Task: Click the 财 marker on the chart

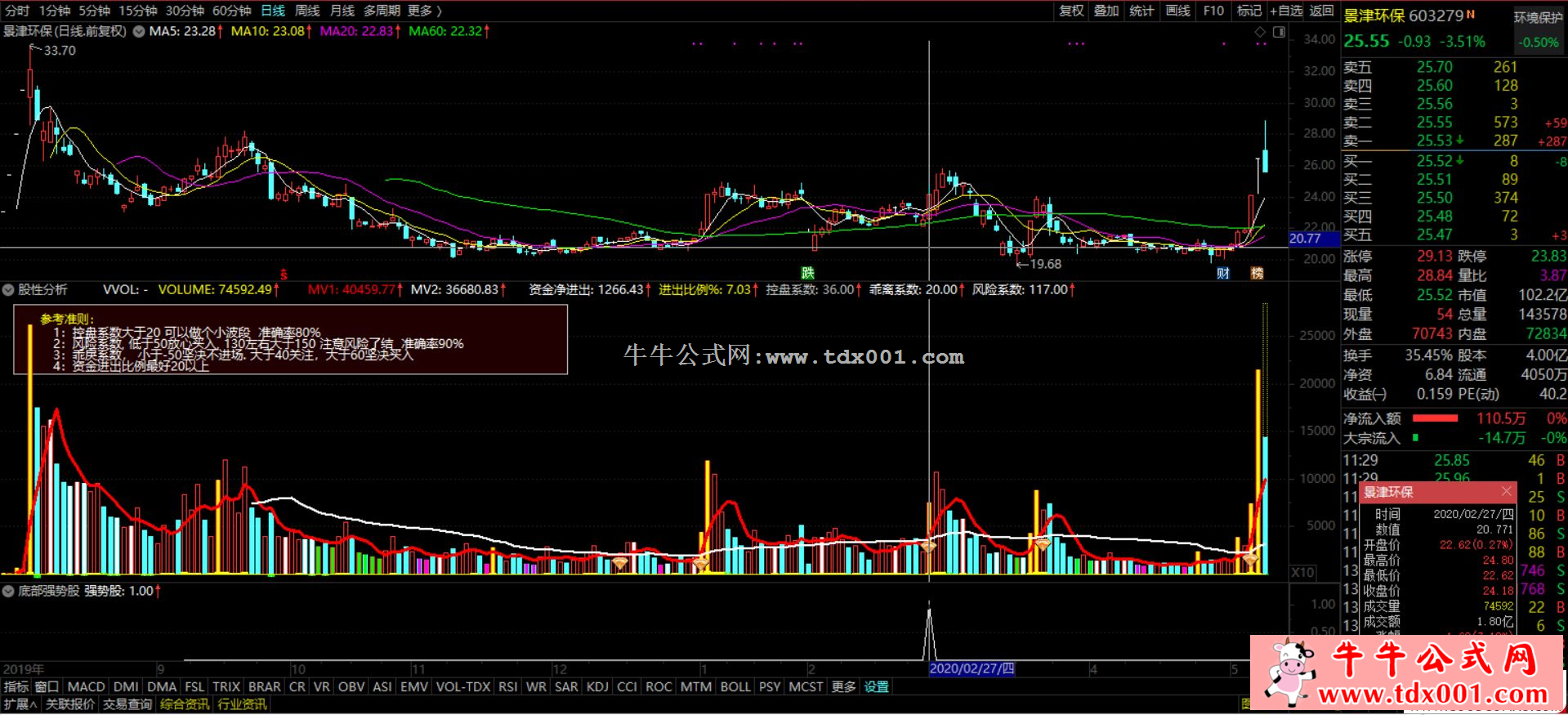Action: coord(1222,273)
